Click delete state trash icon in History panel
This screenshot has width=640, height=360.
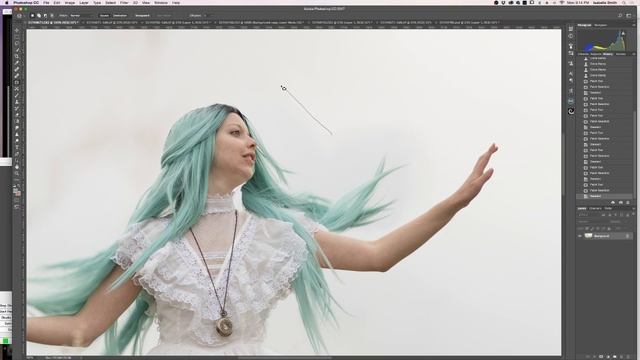(629, 202)
